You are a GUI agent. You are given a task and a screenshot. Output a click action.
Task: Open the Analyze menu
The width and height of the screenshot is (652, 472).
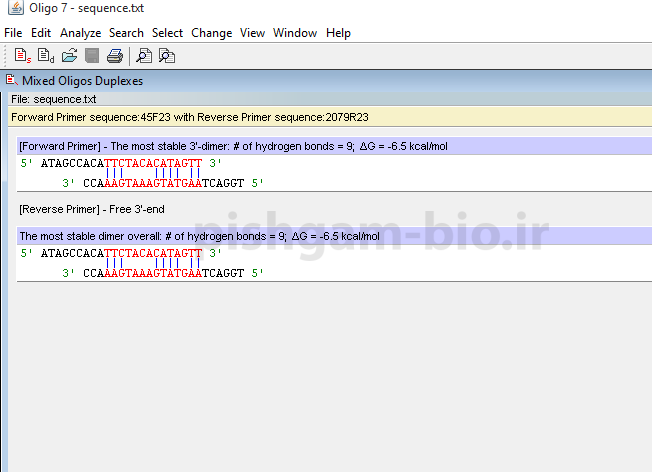tap(80, 33)
